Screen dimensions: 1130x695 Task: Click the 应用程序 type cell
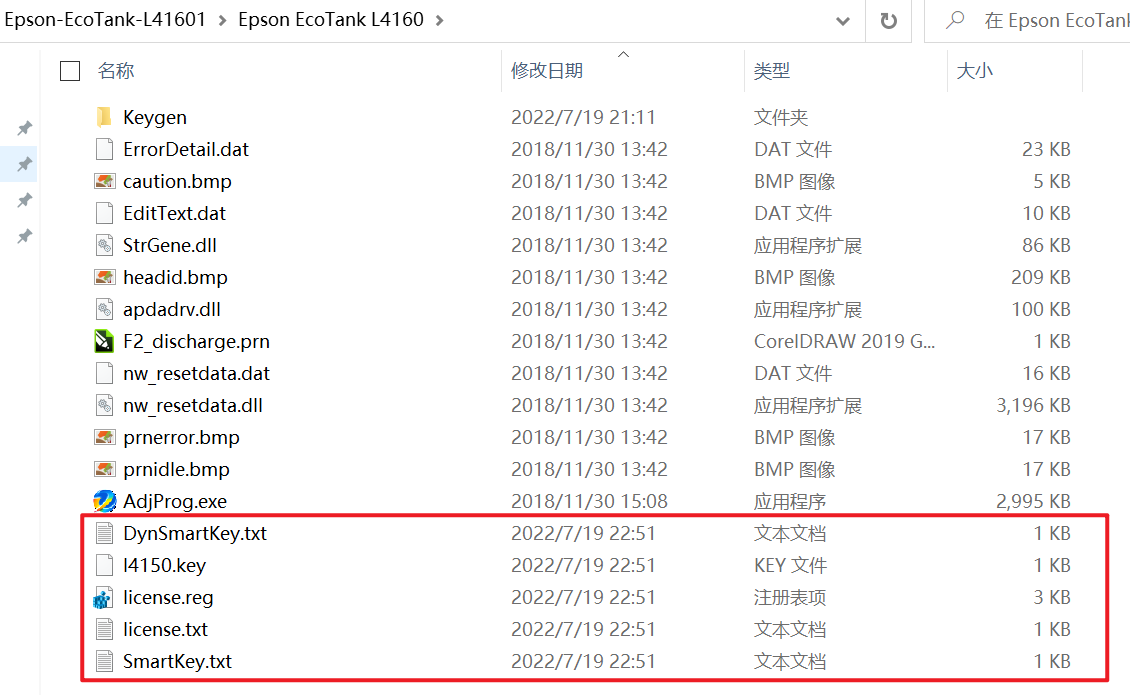point(790,501)
